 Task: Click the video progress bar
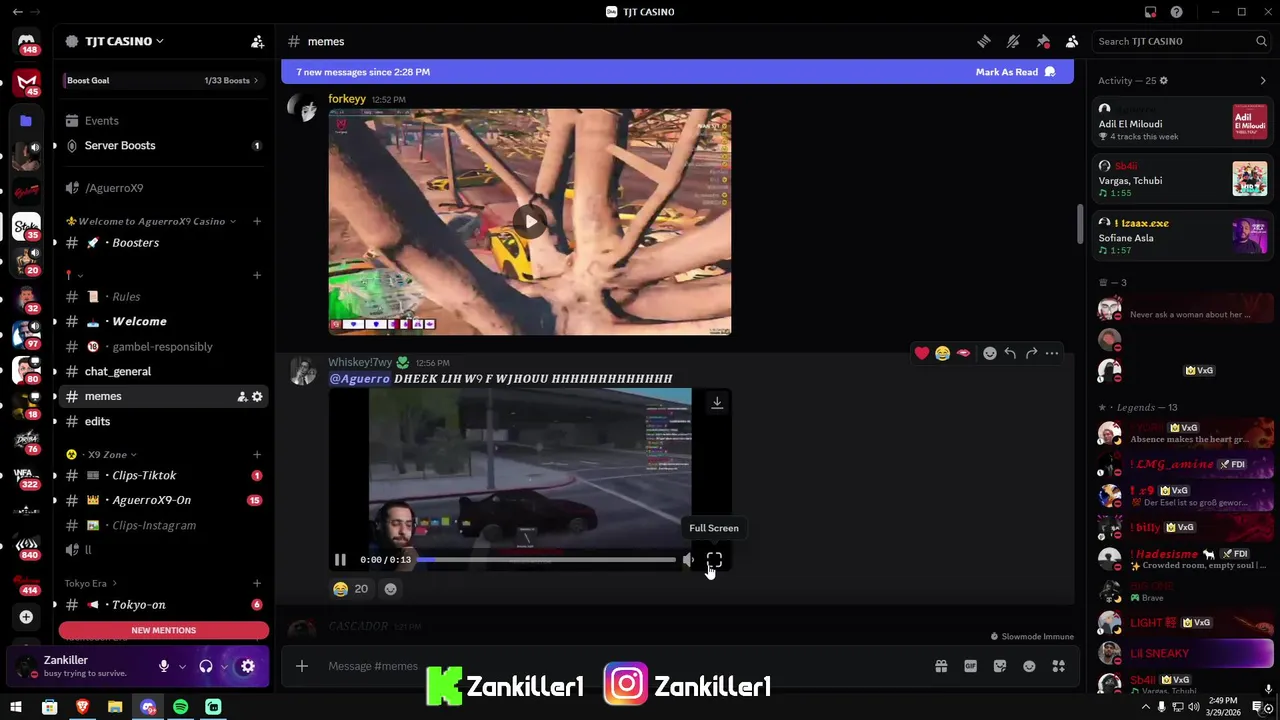coord(546,560)
